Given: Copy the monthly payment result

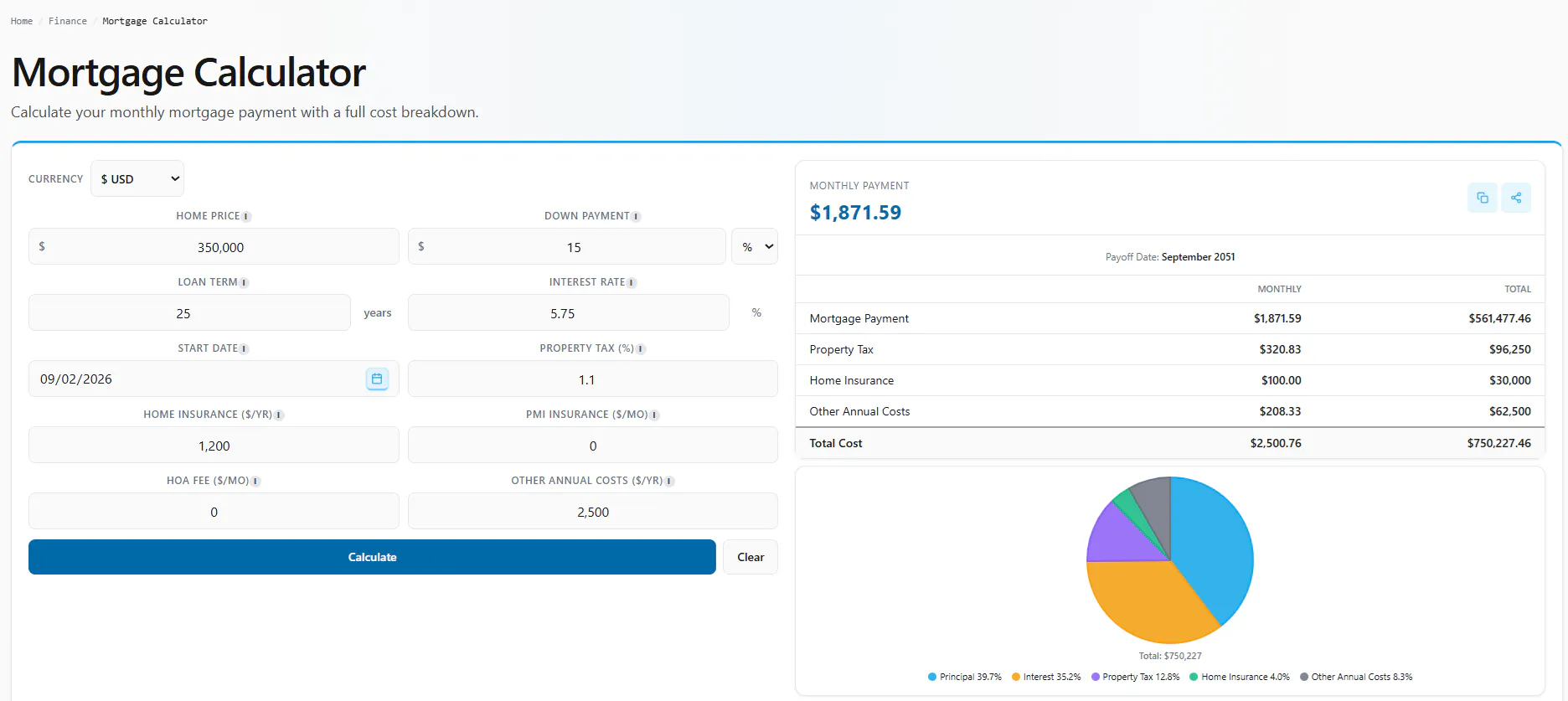Looking at the screenshot, I should click(1482, 198).
